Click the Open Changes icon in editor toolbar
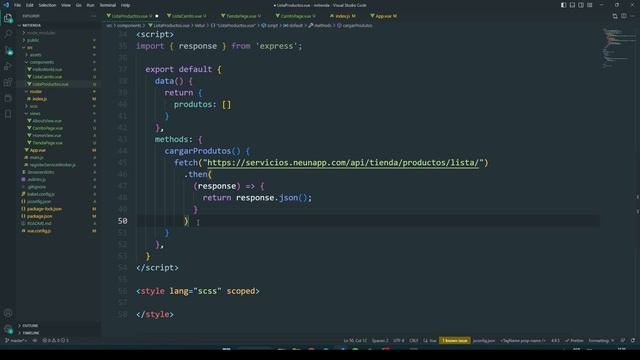Image resolution: width=640 pixels, height=360 pixels. (615, 16)
